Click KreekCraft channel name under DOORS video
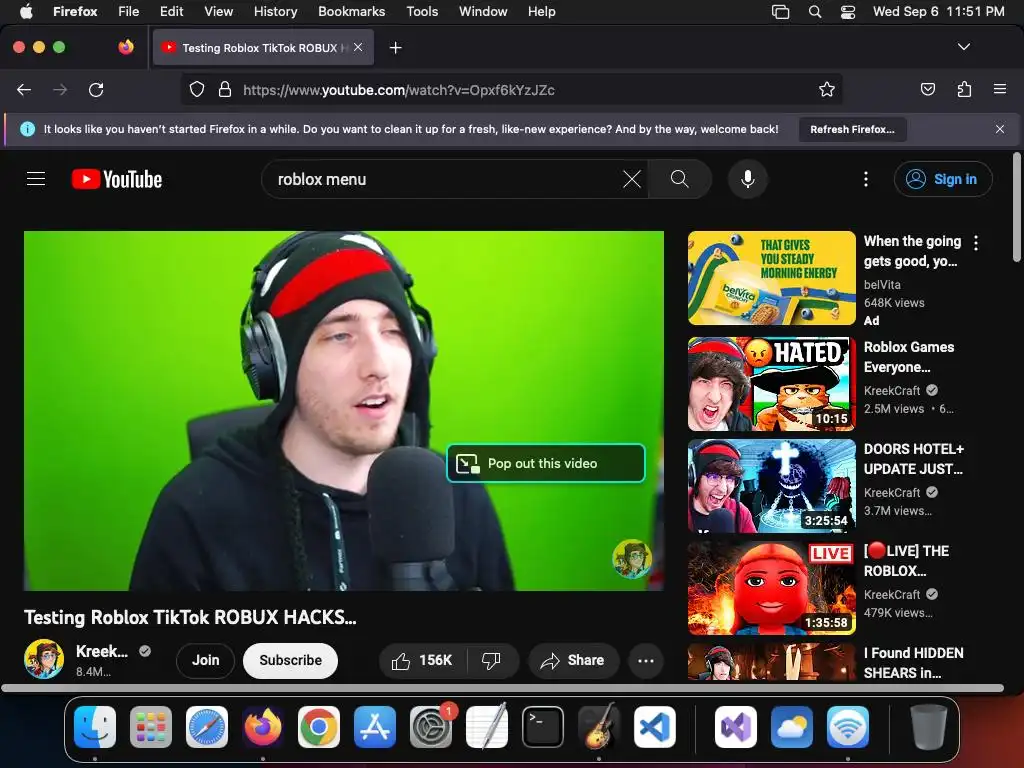This screenshot has width=1024, height=768. point(891,492)
